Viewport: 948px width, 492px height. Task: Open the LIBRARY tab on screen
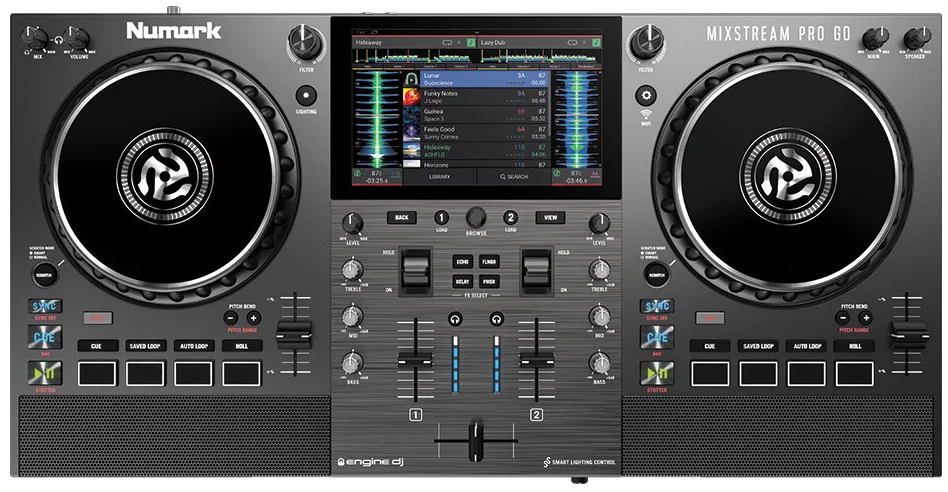click(x=440, y=176)
